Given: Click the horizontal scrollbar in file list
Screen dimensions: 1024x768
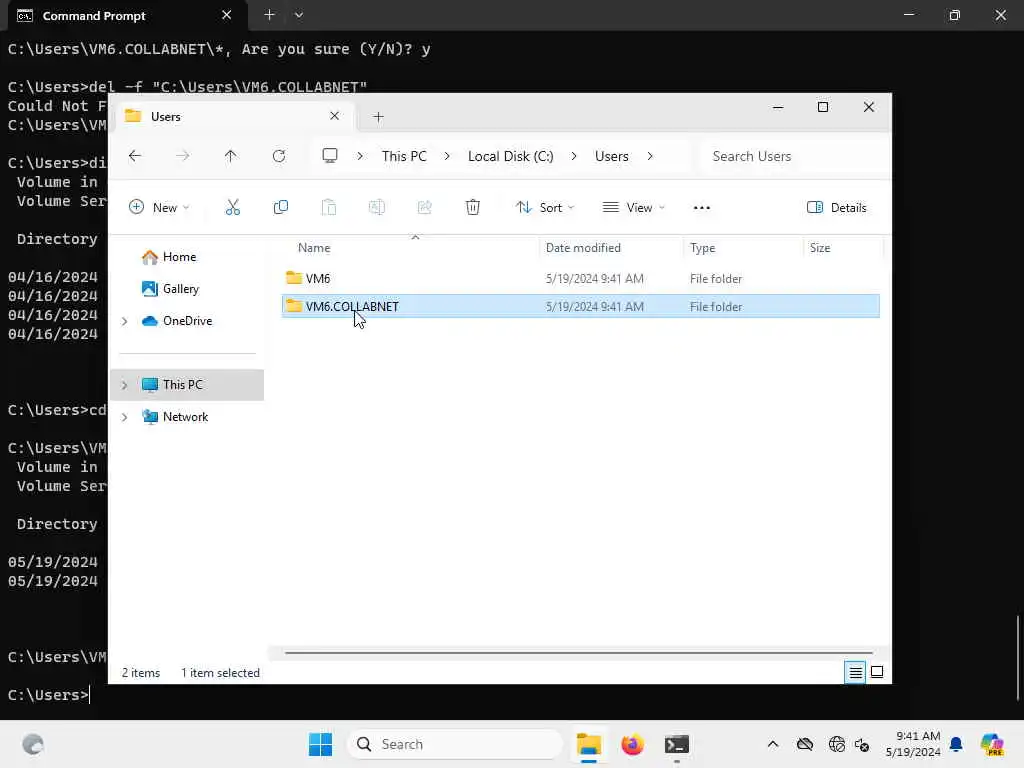Looking at the screenshot, I should (579, 652).
